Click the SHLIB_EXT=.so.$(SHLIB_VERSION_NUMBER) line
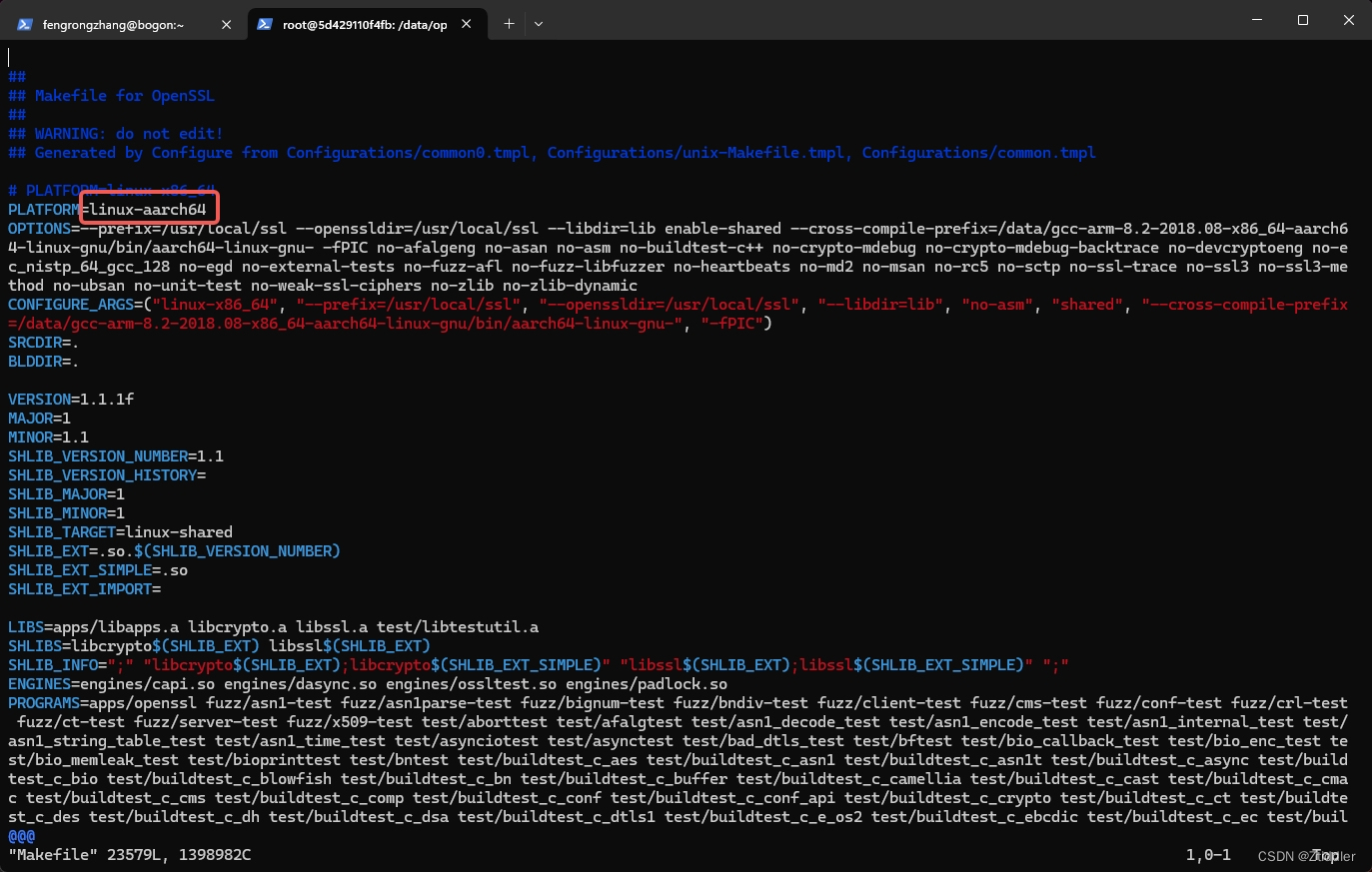 click(x=174, y=551)
